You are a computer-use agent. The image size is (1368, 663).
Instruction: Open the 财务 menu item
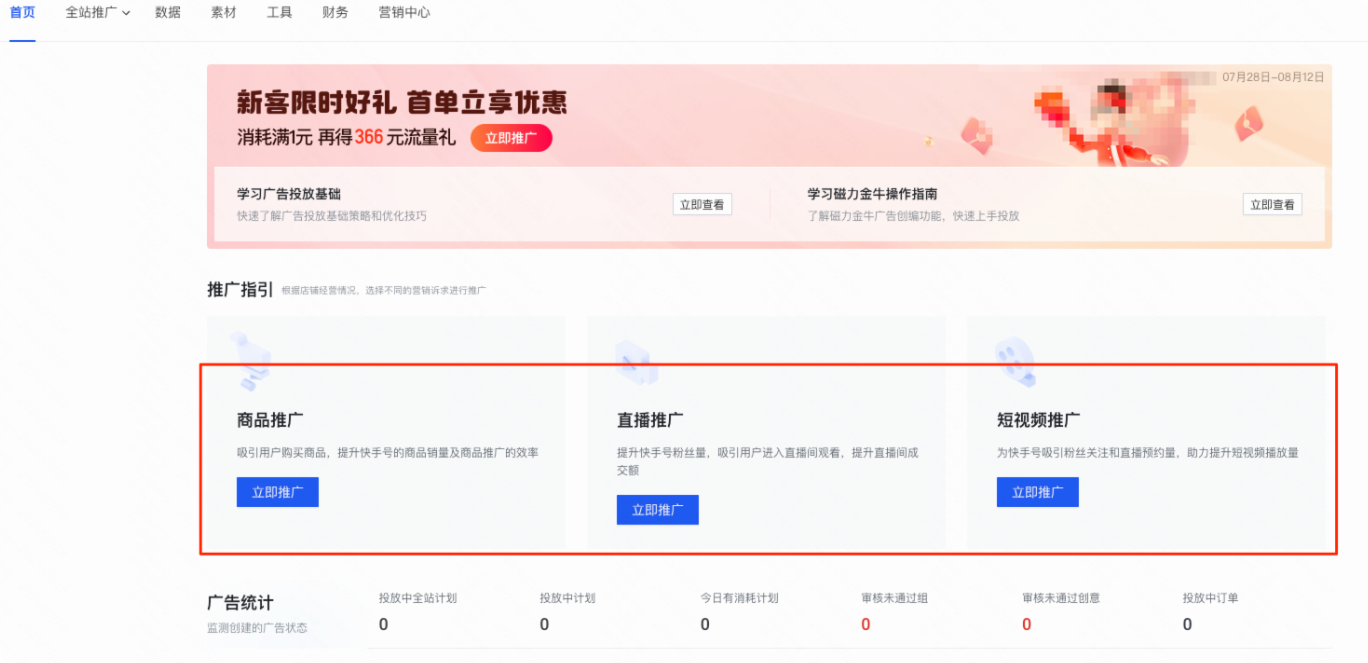click(x=336, y=13)
